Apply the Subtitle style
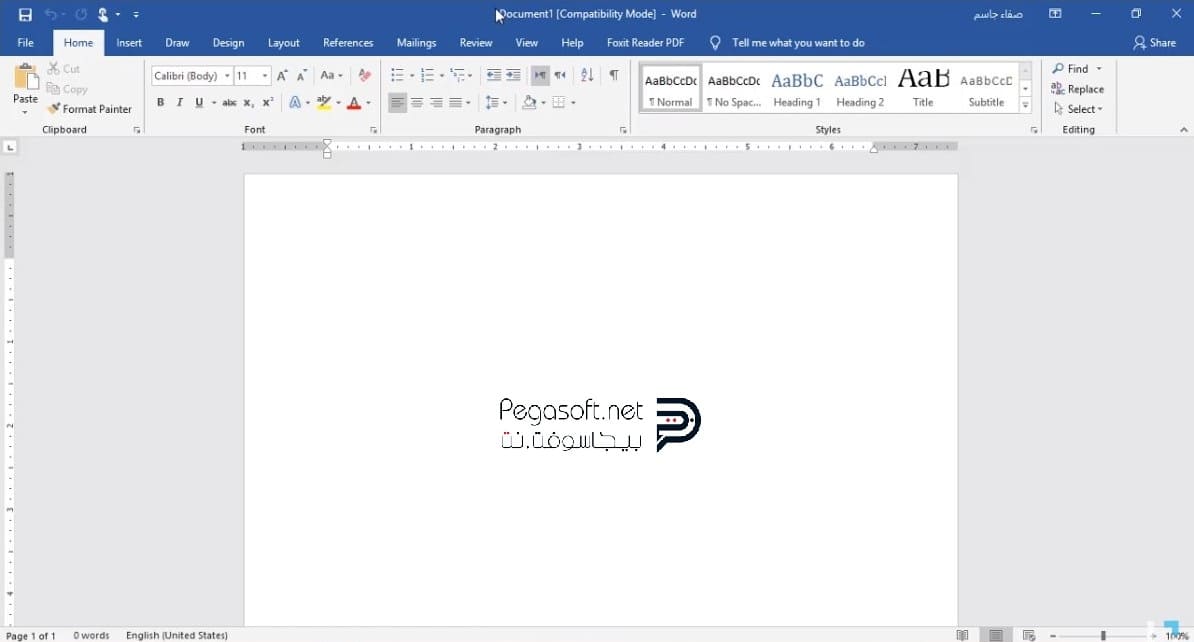Viewport: 1194px width, 642px height. click(x=986, y=89)
